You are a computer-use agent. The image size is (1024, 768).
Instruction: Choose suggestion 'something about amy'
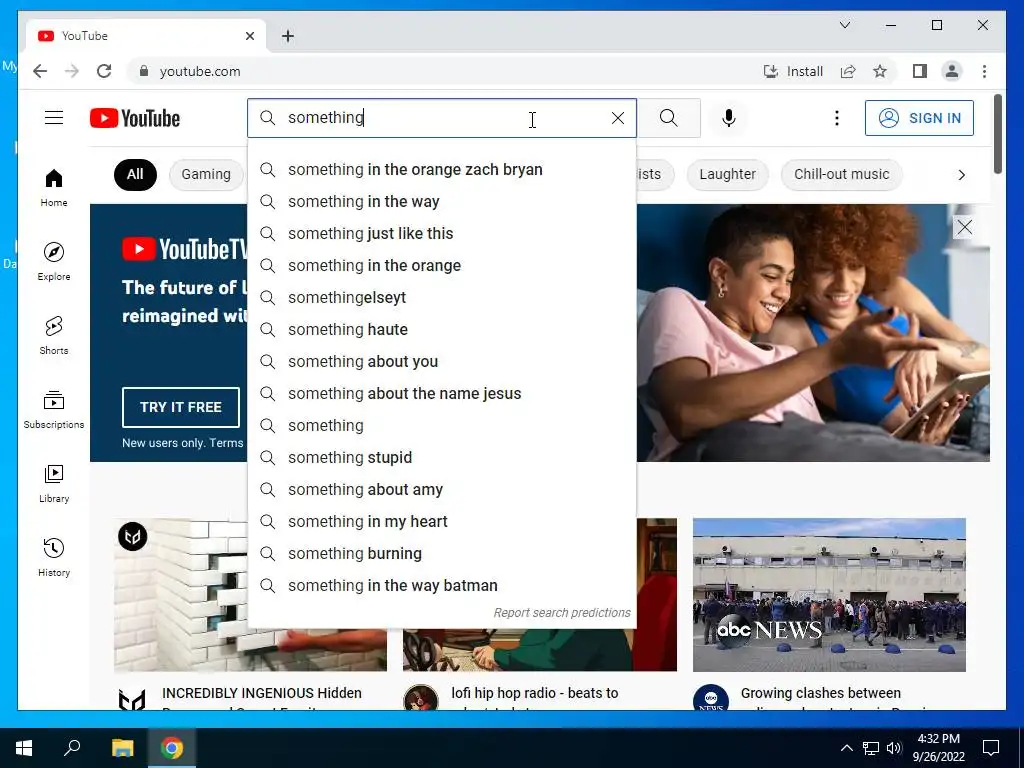(x=441, y=490)
